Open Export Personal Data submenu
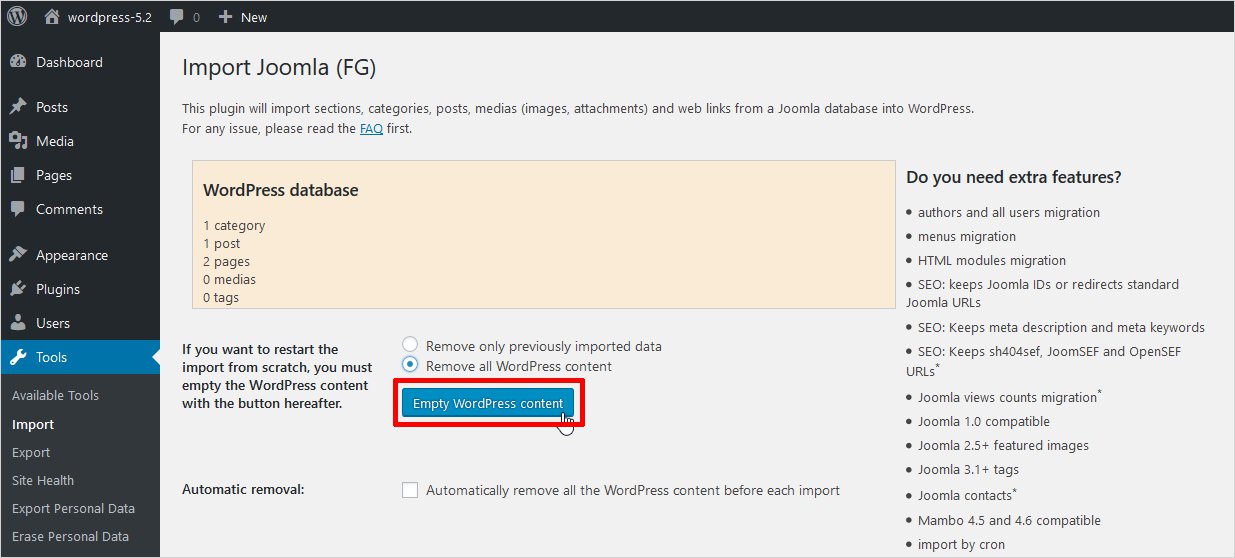 [73, 508]
